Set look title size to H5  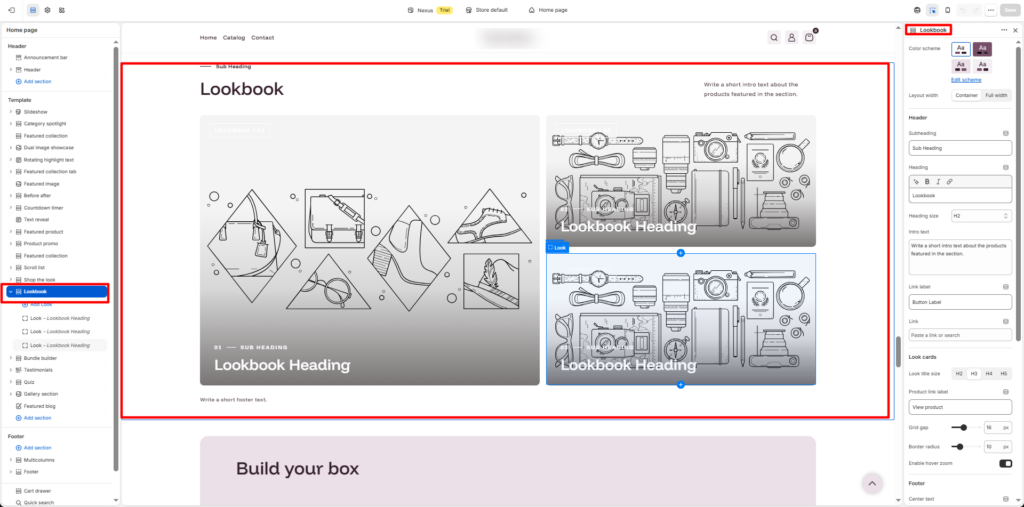[1004, 374]
